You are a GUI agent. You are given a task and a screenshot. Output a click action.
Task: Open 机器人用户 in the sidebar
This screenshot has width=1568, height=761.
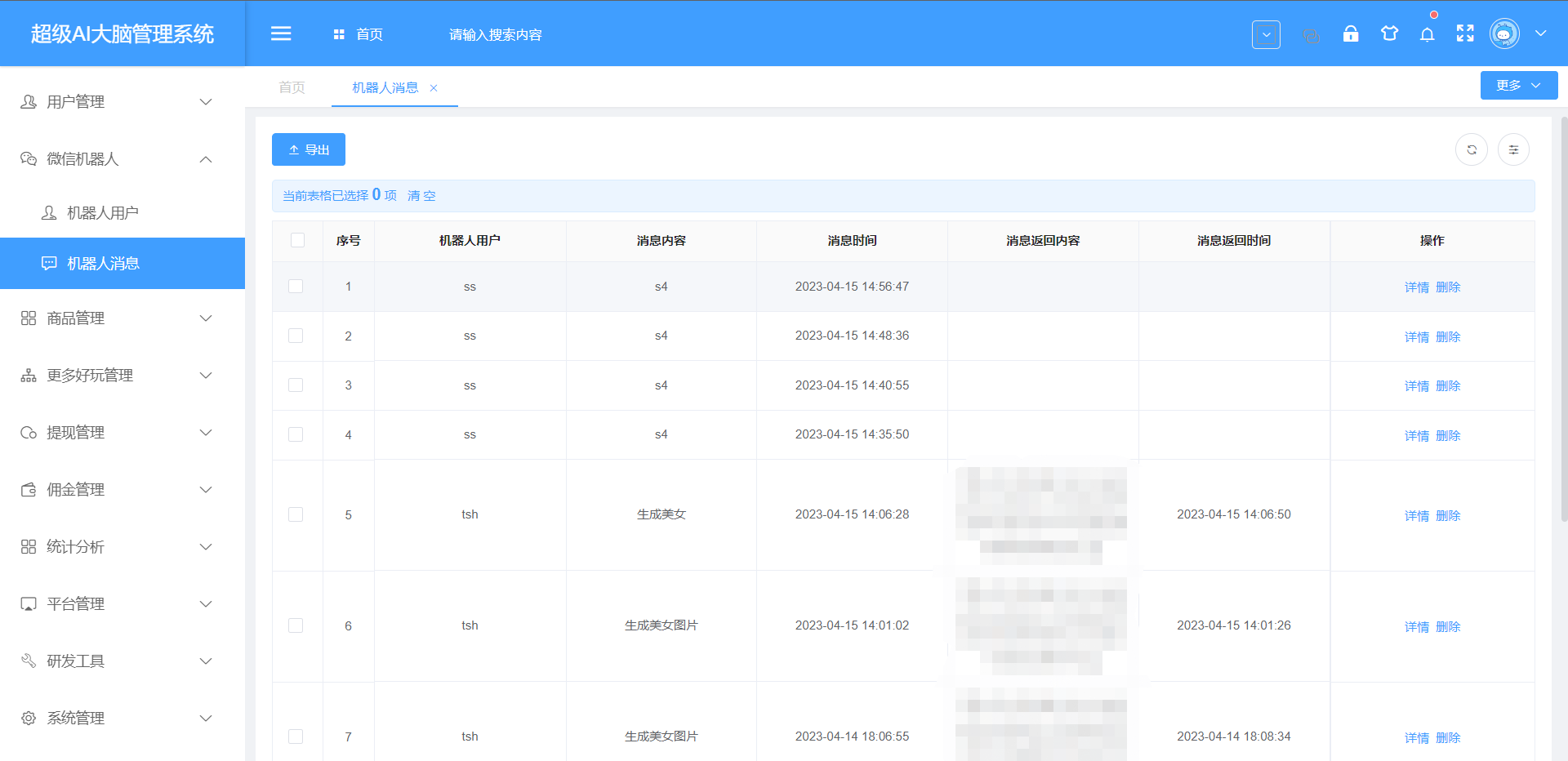[x=103, y=213]
